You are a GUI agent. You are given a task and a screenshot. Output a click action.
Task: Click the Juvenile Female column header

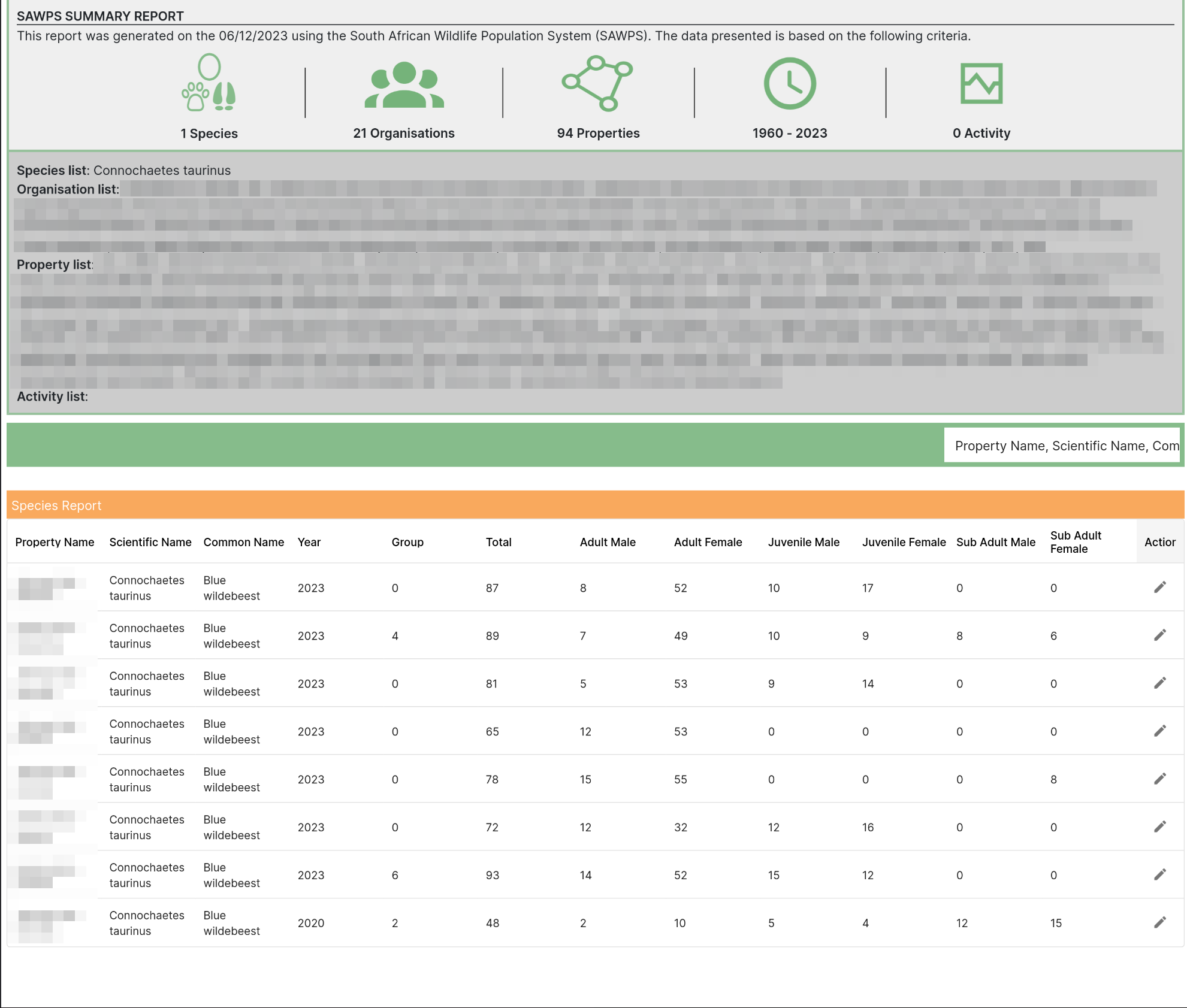tap(904, 542)
